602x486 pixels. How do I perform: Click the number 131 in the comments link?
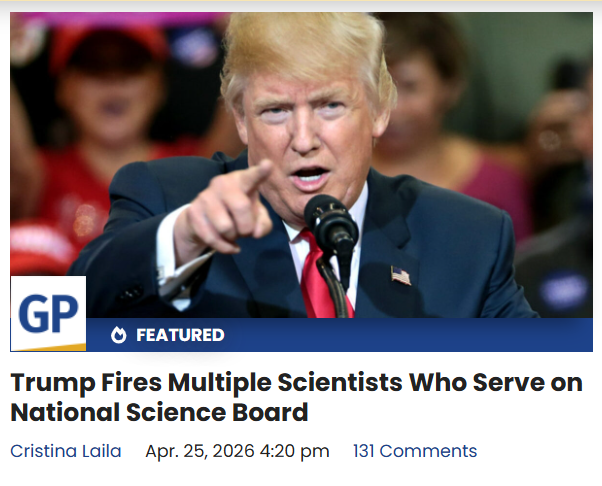click(364, 451)
